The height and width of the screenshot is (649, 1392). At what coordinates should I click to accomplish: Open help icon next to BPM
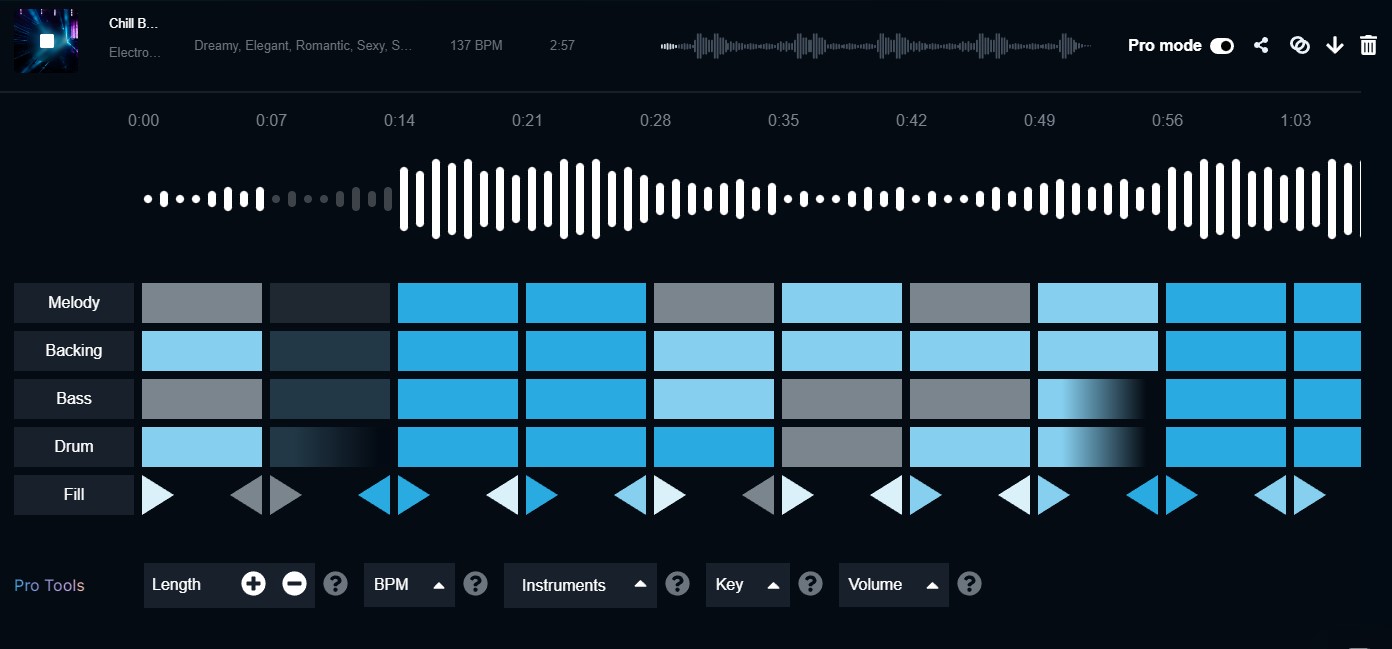tap(476, 584)
